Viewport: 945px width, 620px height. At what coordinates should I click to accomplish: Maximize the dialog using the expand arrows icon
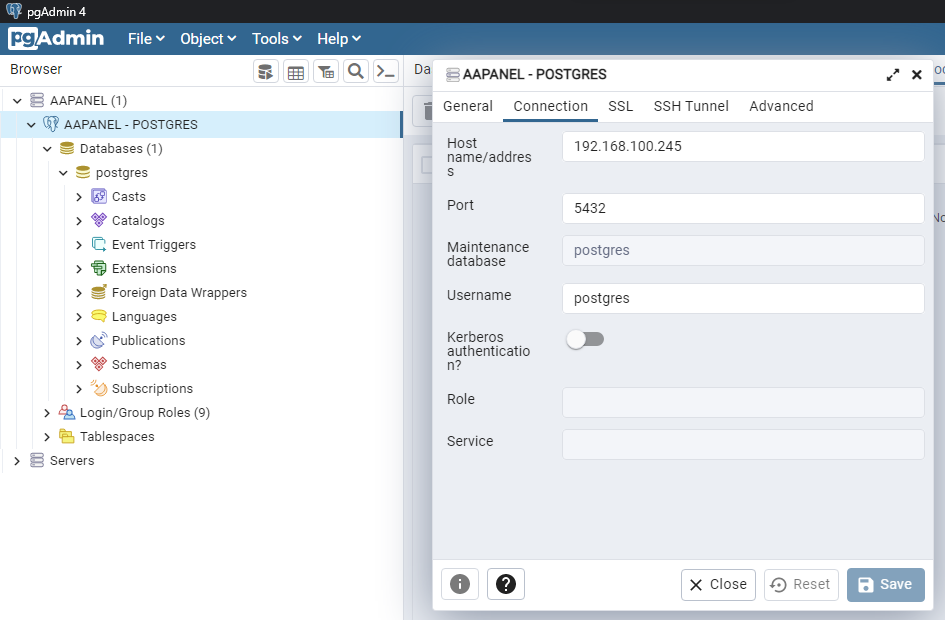(x=893, y=75)
